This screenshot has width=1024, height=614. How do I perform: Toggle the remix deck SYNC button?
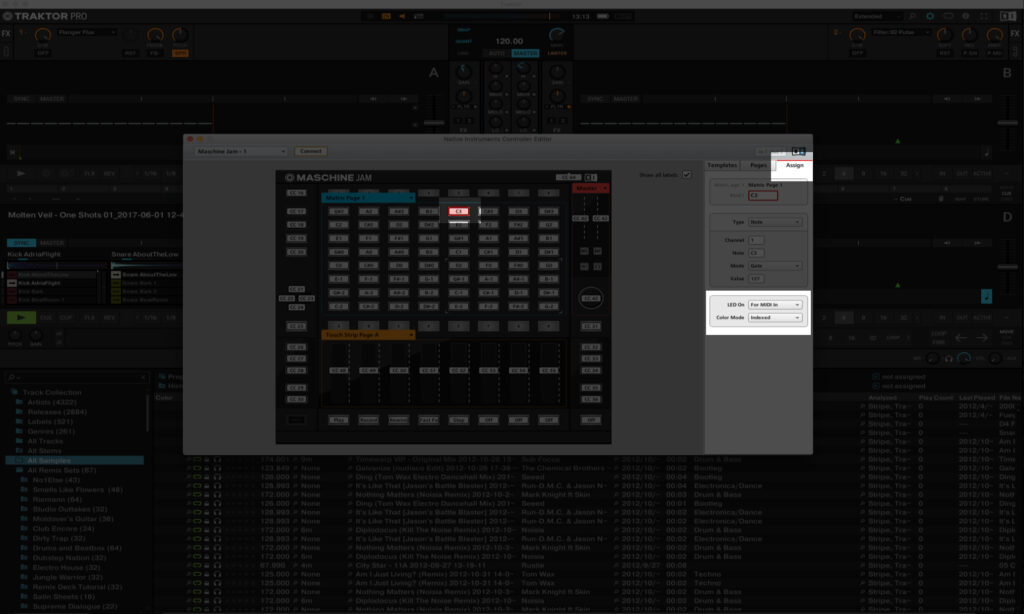(x=21, y=243)
